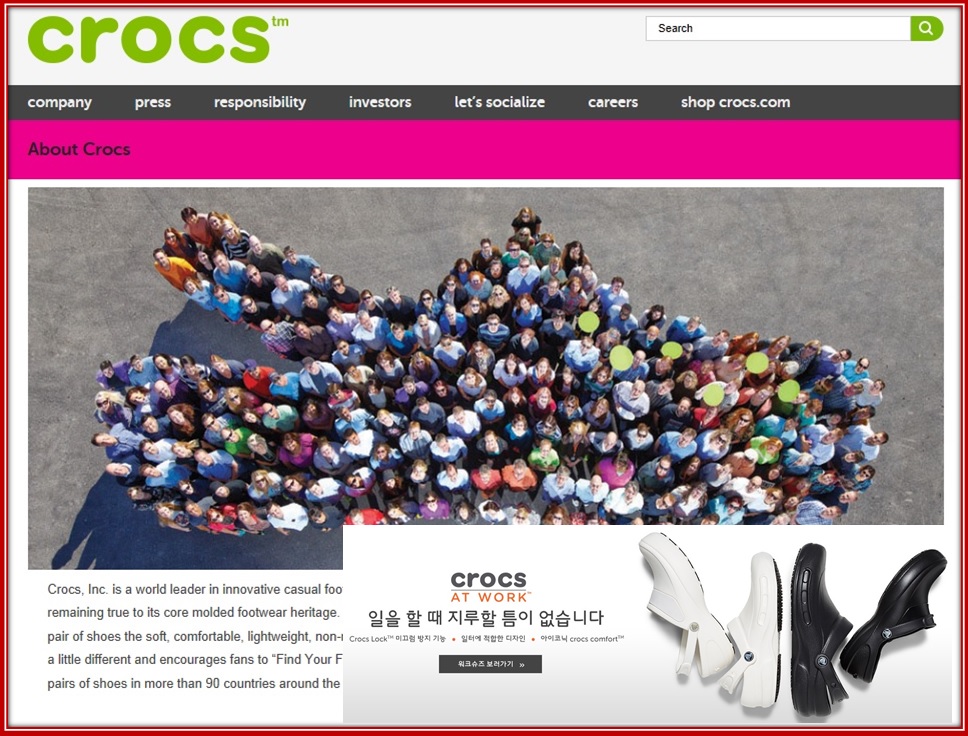The width and height of the screenshot is (968, 736).
Task: Click the trademark tm symbol by logo
Action: coord(280,22)
